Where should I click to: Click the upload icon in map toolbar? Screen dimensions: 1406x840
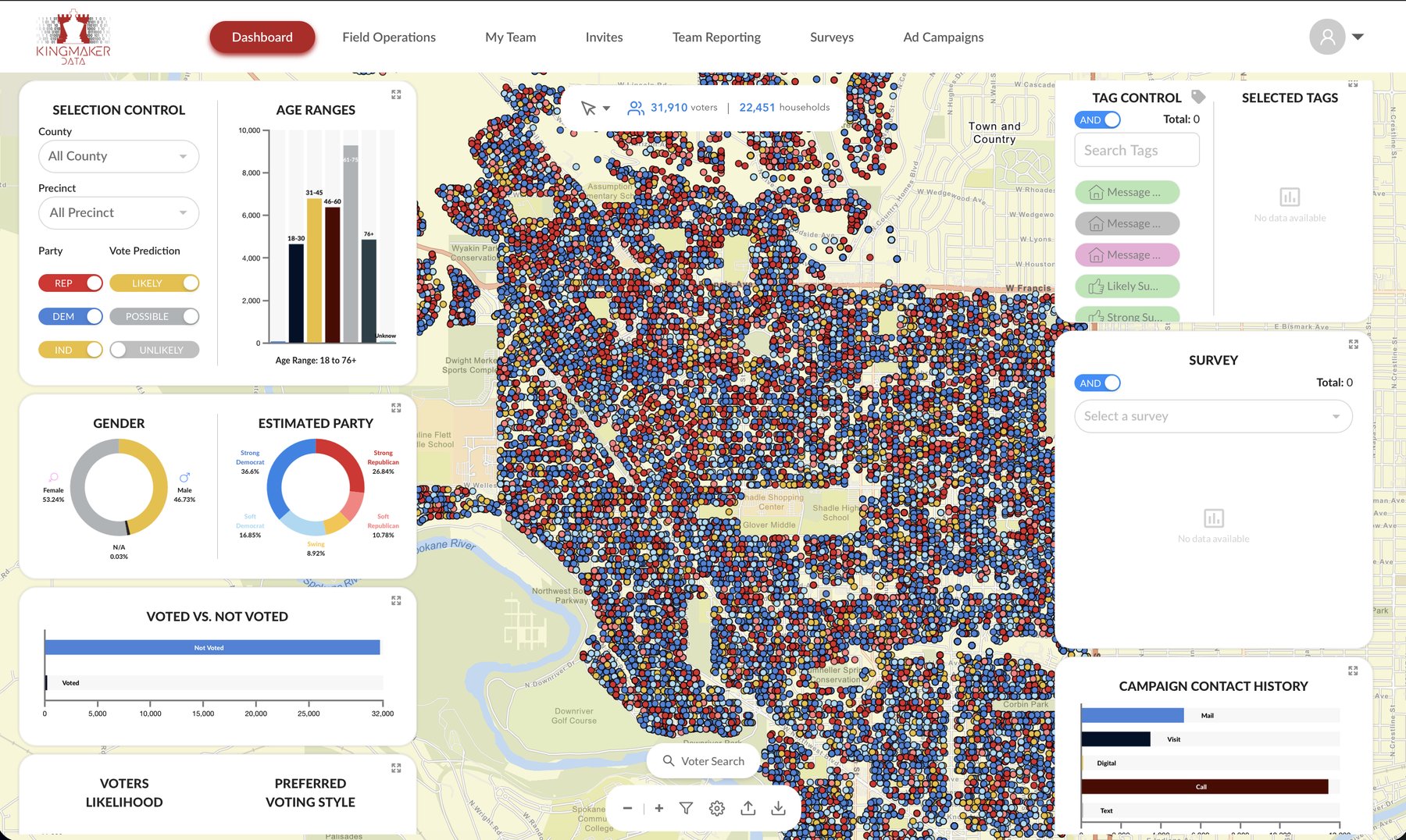click(748, 808)
